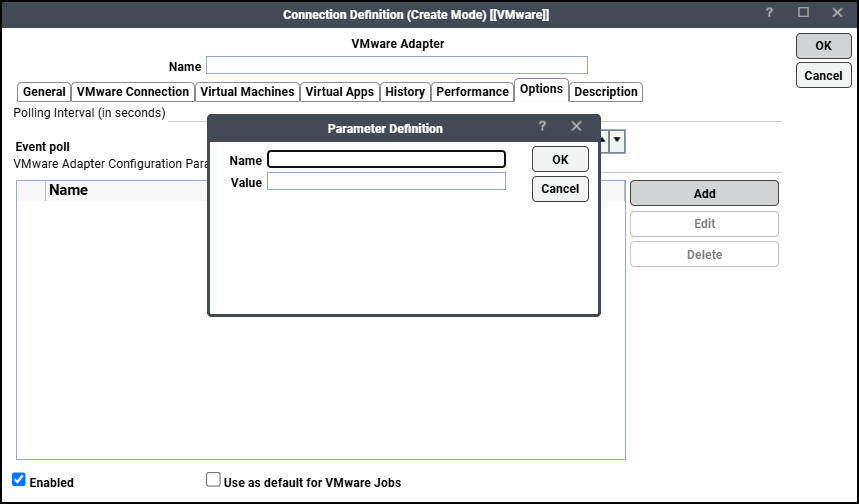This screenshot has width=859, height=504.
Task: Go to the Description tab
Action: pos(606,92)
